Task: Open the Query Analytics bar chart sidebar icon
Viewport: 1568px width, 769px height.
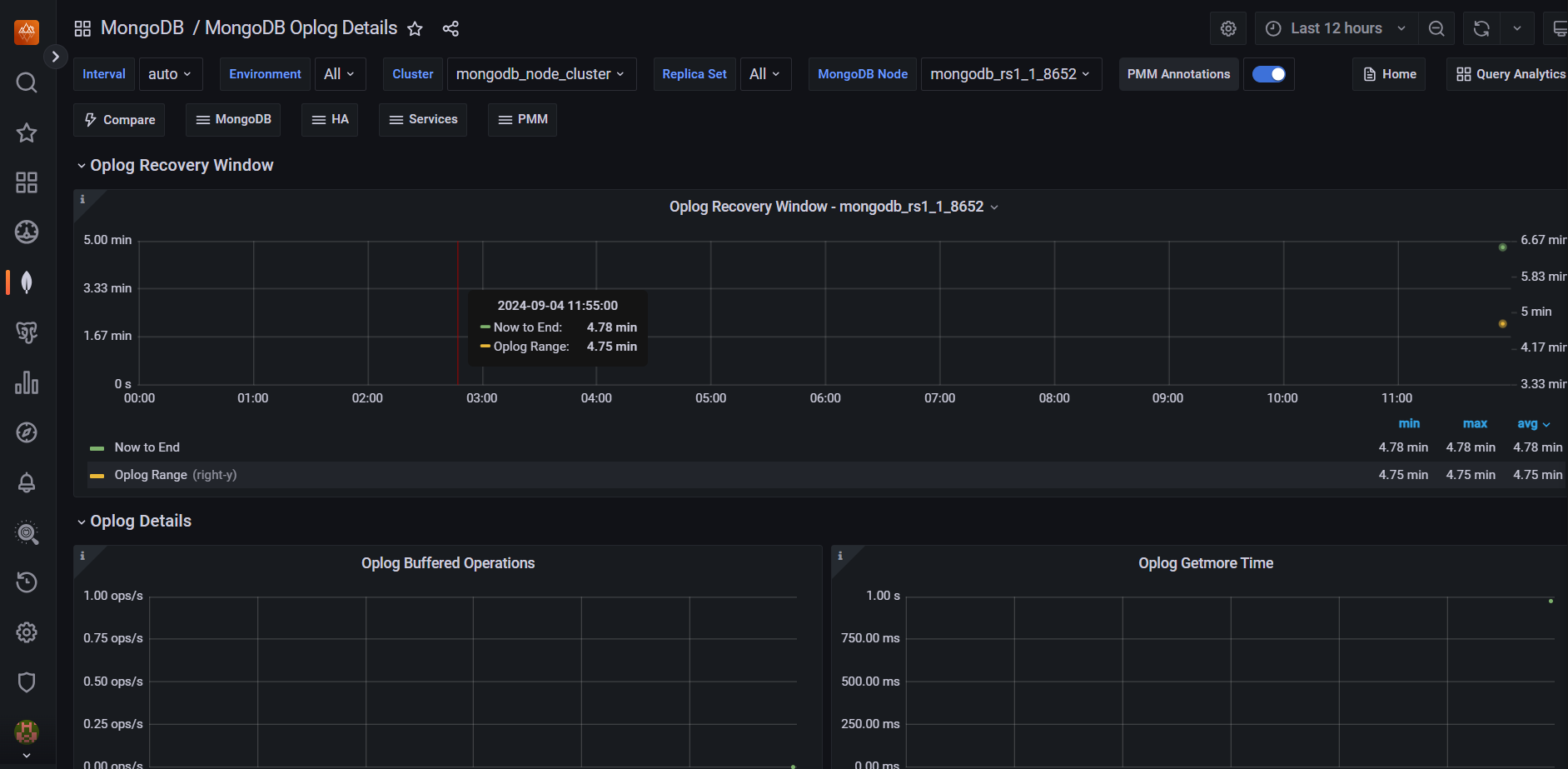Action: 27,382
